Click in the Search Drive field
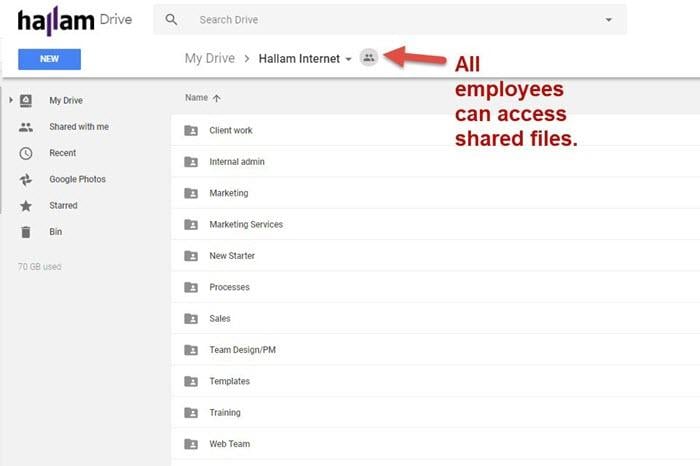 [390, 20]
